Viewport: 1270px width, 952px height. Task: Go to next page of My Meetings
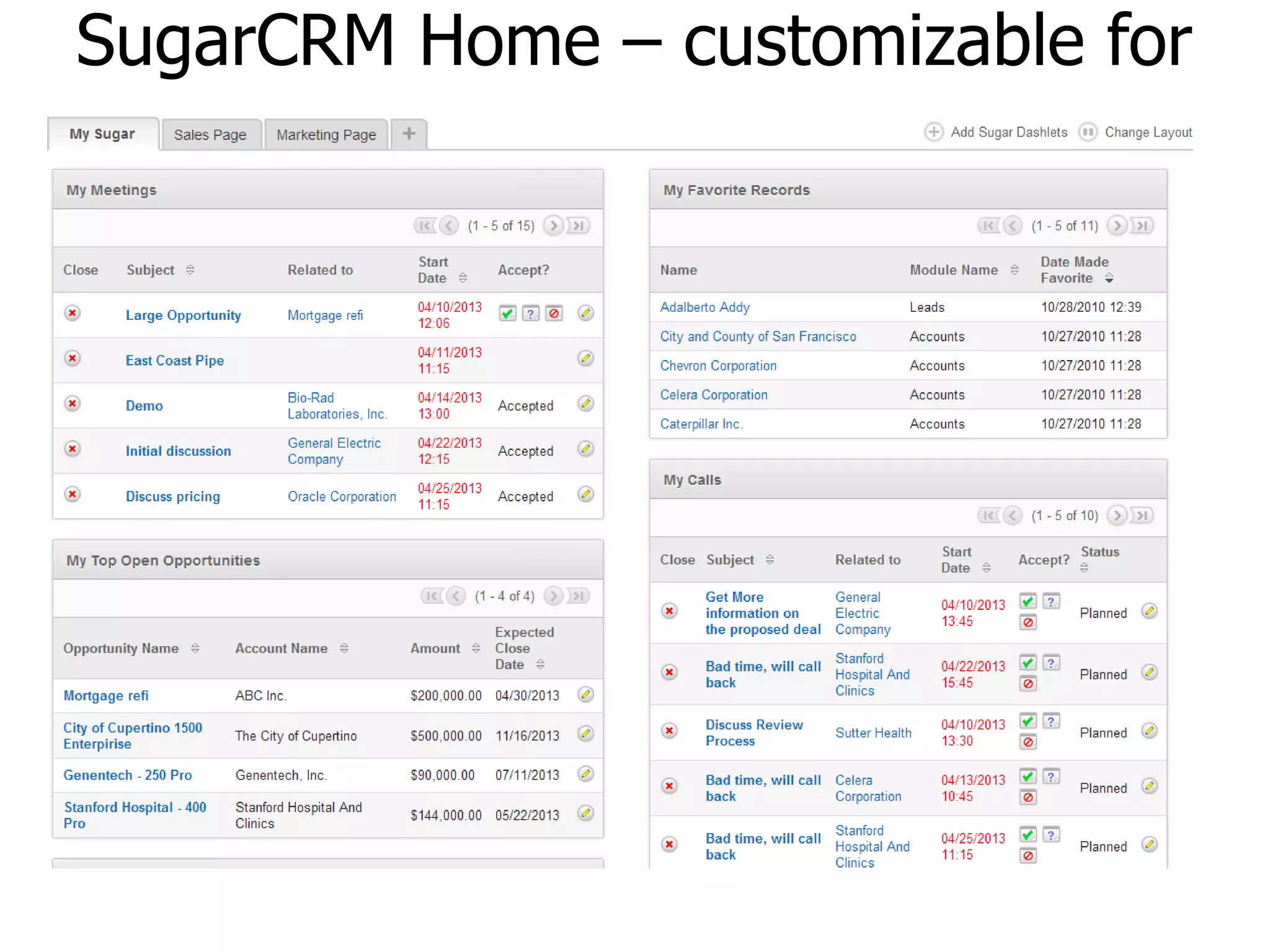pyautogui.click(x=554, y=226)
